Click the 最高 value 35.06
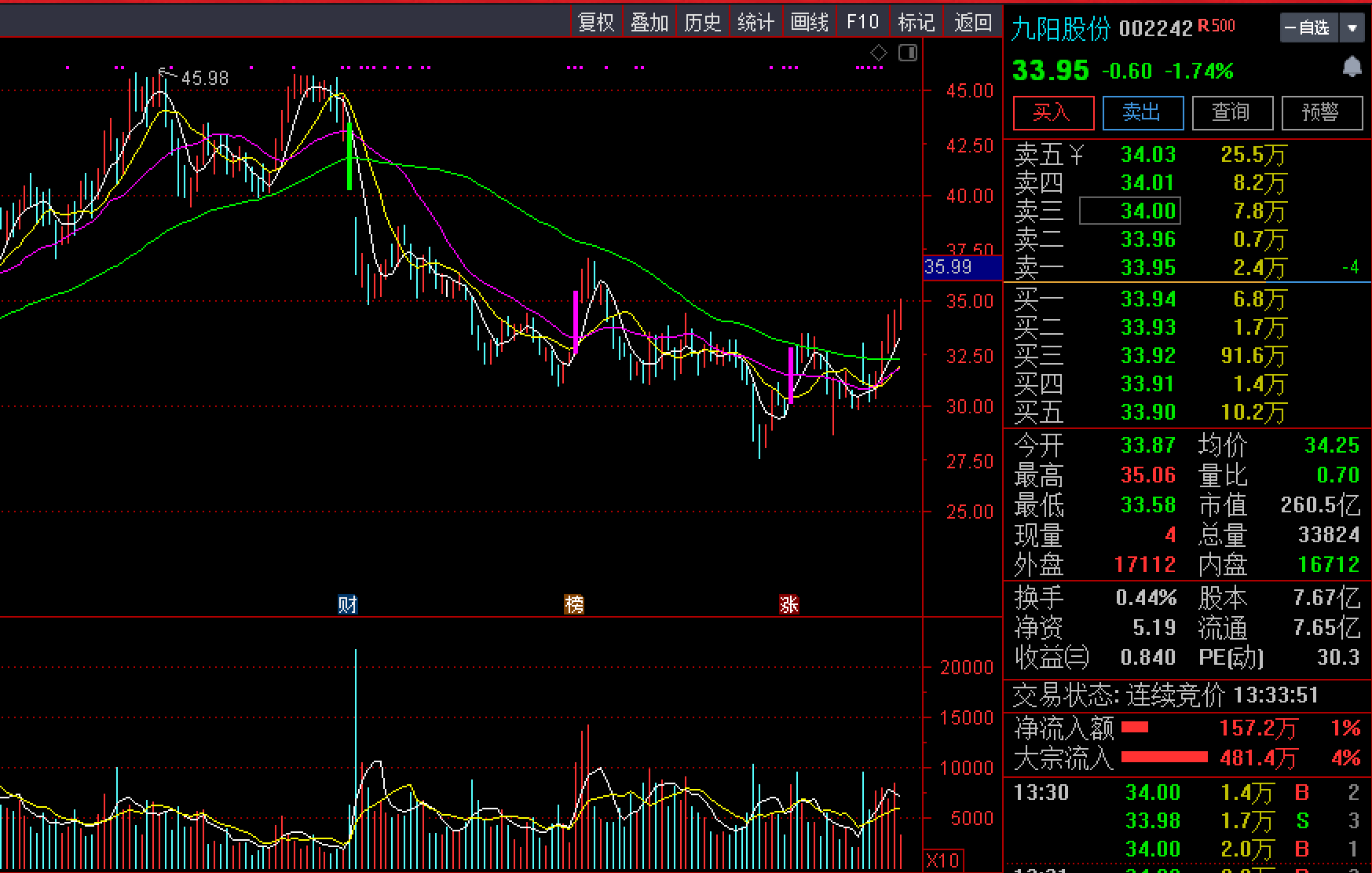This screenshot has width=1372, height=873. [x=1148, y=475]
